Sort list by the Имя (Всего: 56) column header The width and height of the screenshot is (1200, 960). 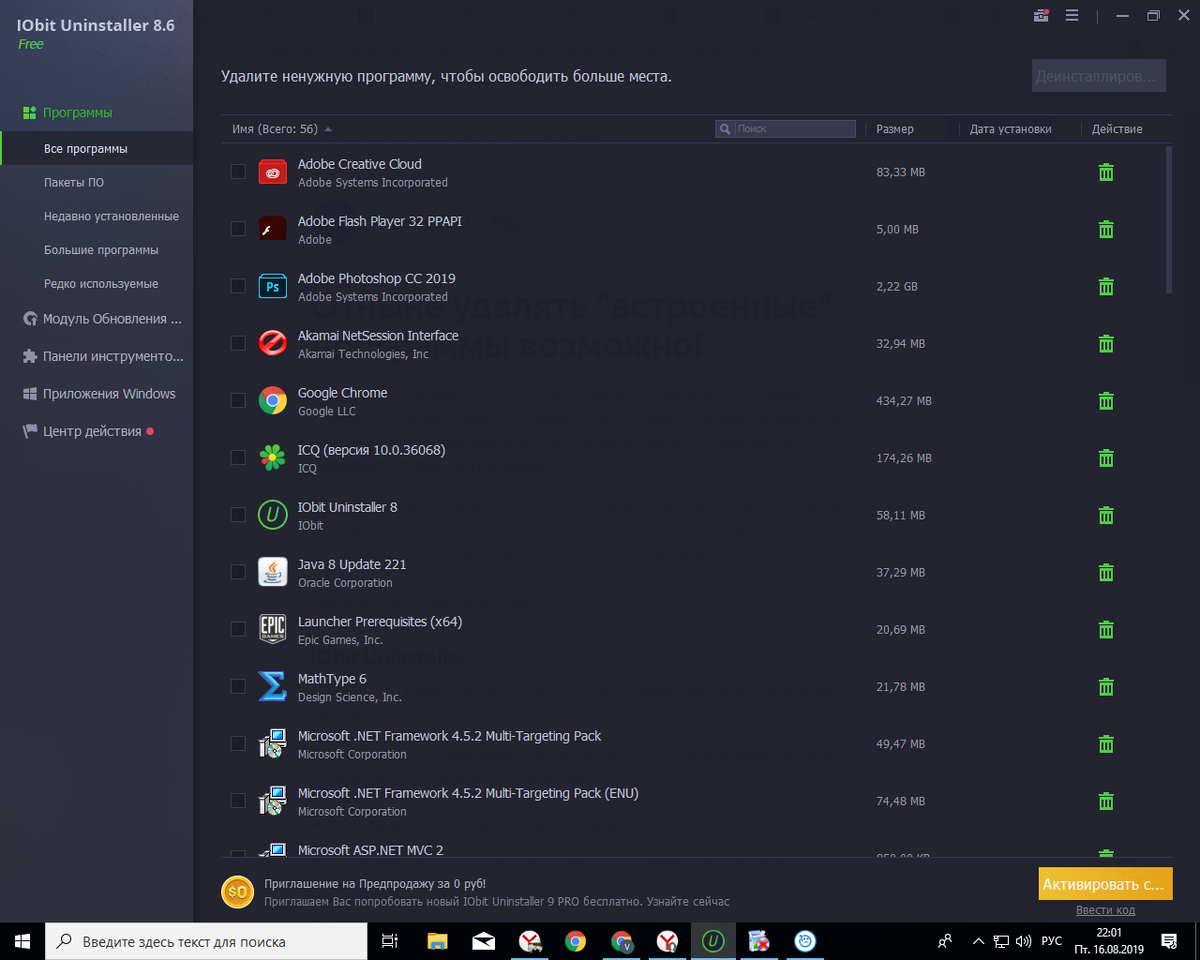[x=275, y=129]
